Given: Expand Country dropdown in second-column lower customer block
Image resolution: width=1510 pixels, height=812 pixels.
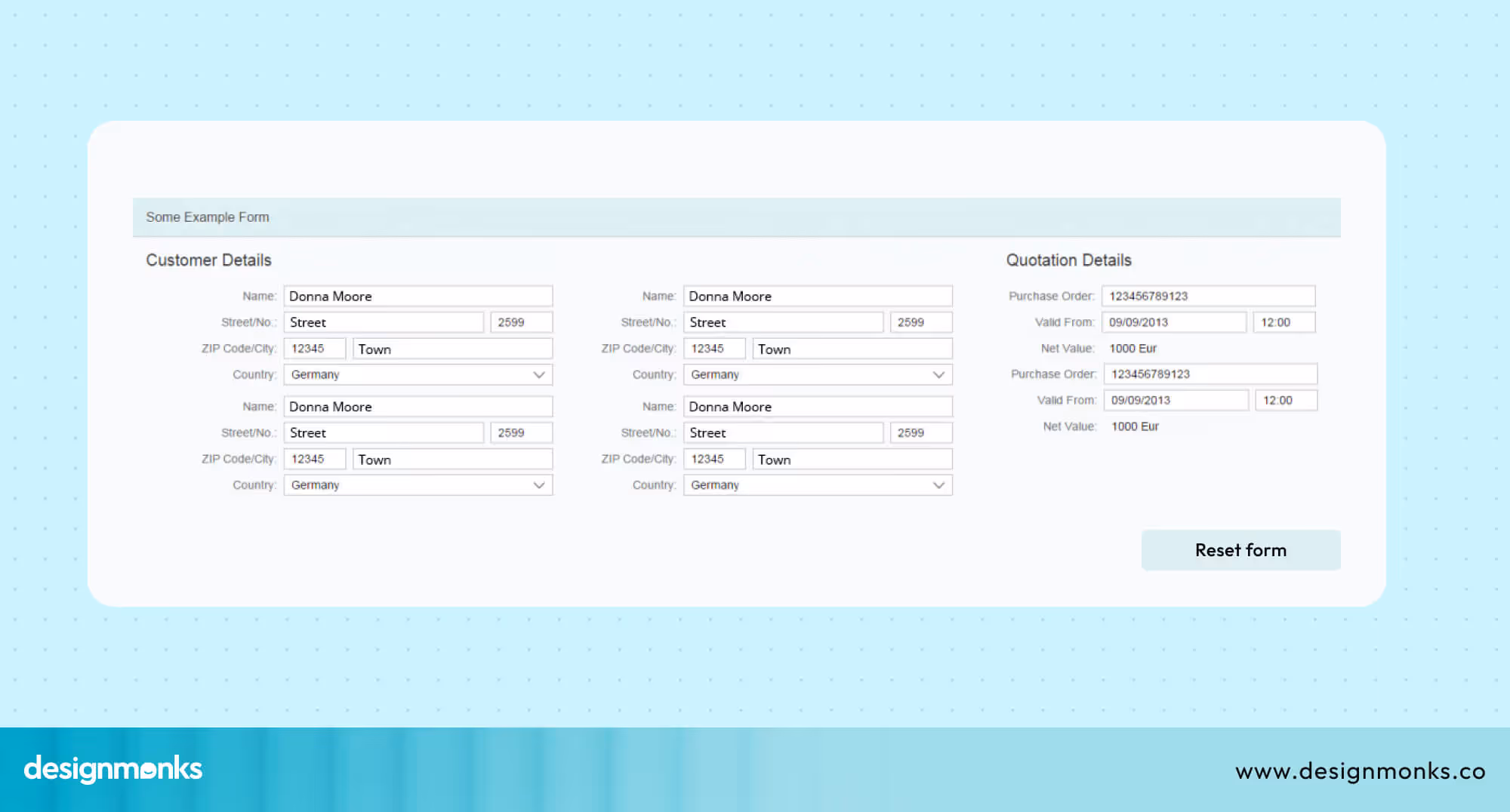Looking at the screenshot, I should coord(818,485).
